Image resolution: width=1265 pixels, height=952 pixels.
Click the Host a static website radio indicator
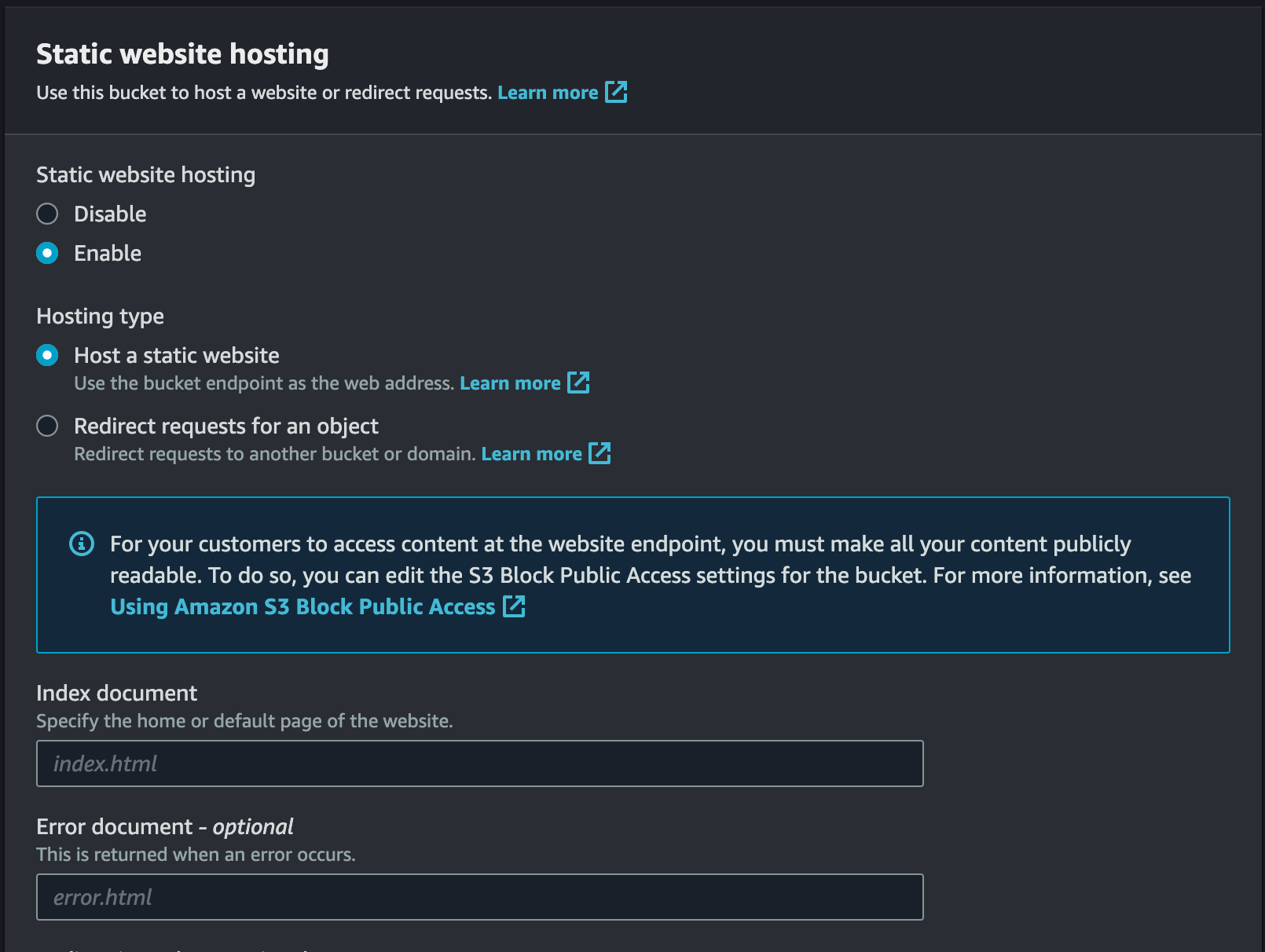point(47,355)
